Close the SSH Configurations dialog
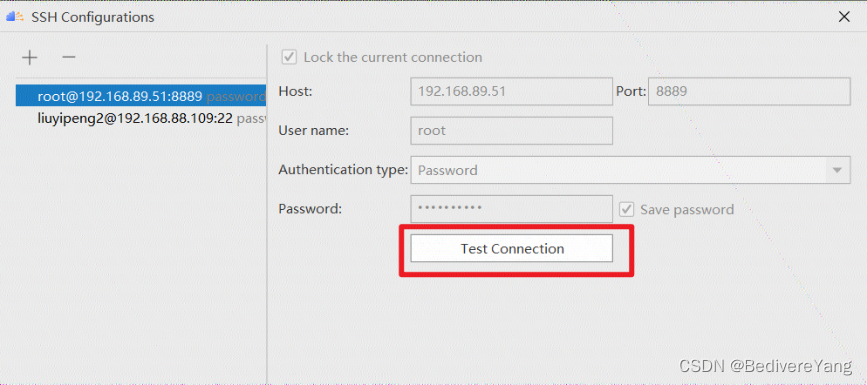The width and height of the screenshot is (867, 385). click(x=844, y=17)
